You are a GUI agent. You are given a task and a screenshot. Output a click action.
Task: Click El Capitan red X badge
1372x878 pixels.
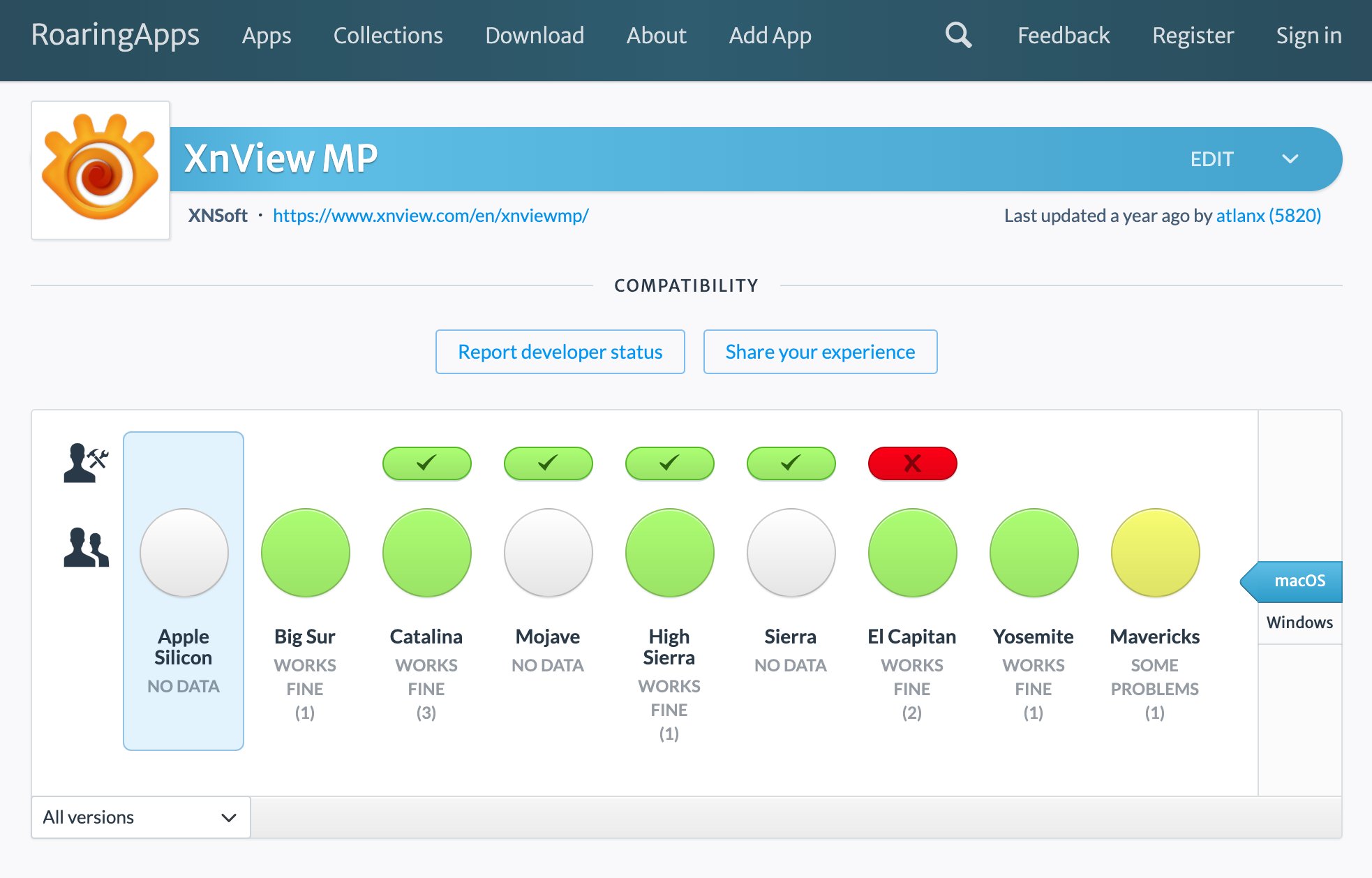(912, 463)
